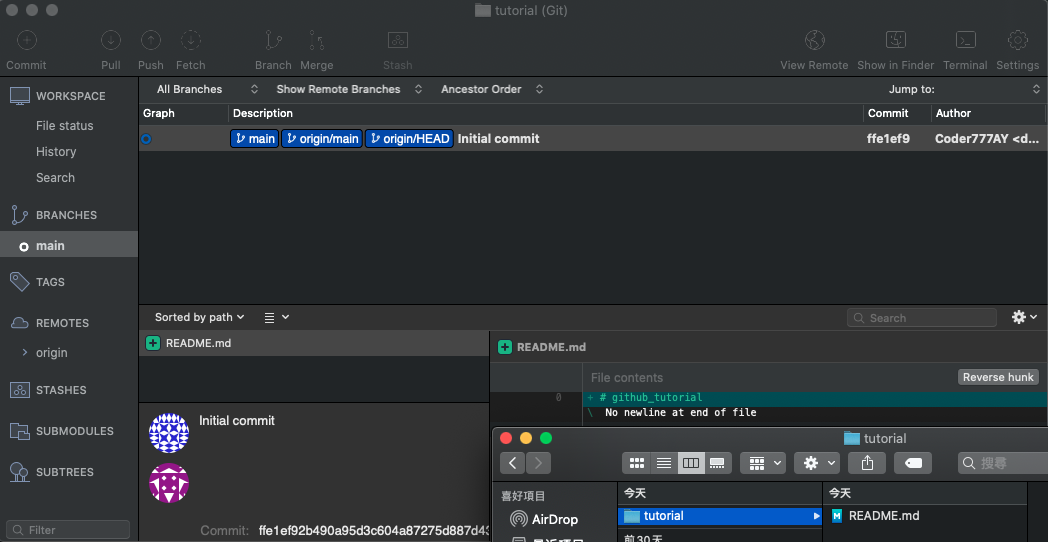This screenshot has width=1048, height=542.
Task: Open the diff options gear menu
Action: (1024, 317)
